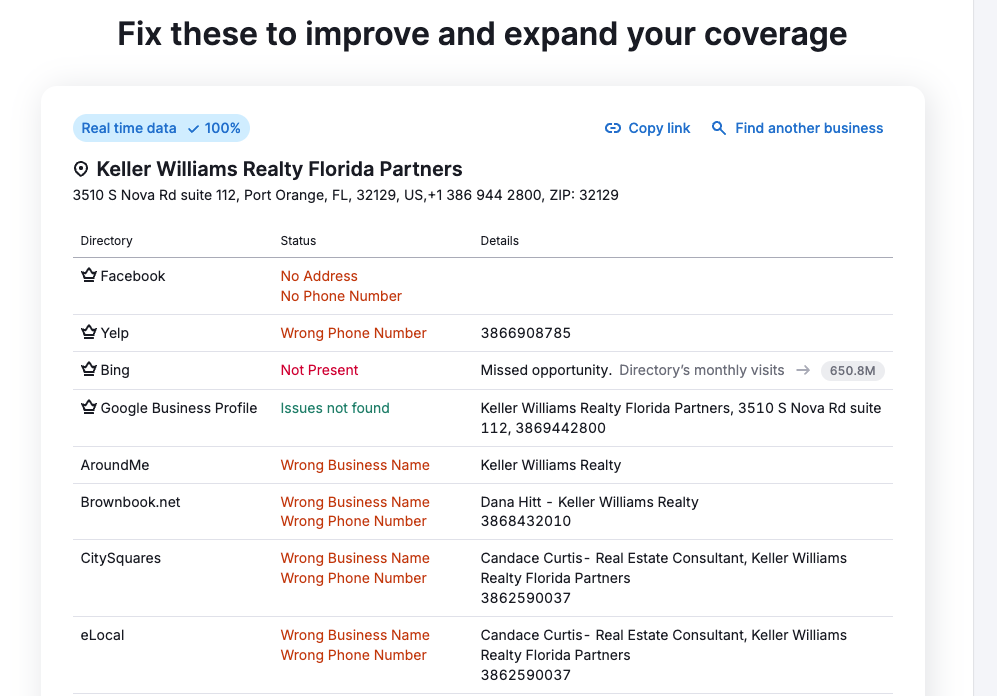Click the 650.8M monthly visits badge
This screenshot has width=997, height=696.
853,371
